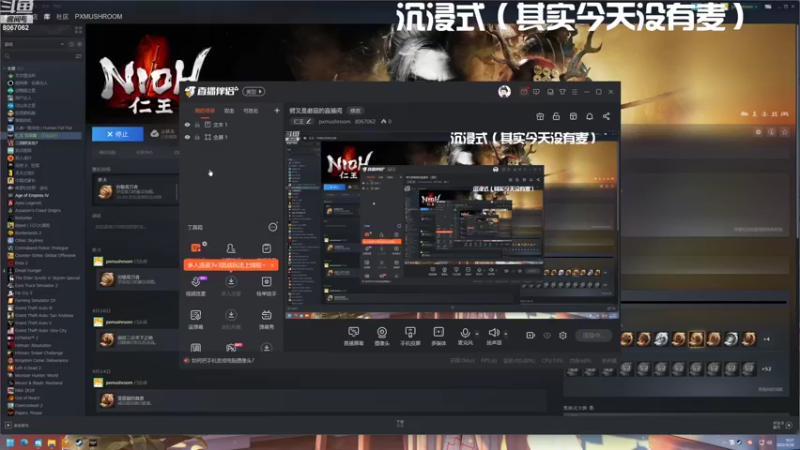The image size is (800, 450).
Task: Select the 全屏 1 source row
Action: [x=232, y=137]
